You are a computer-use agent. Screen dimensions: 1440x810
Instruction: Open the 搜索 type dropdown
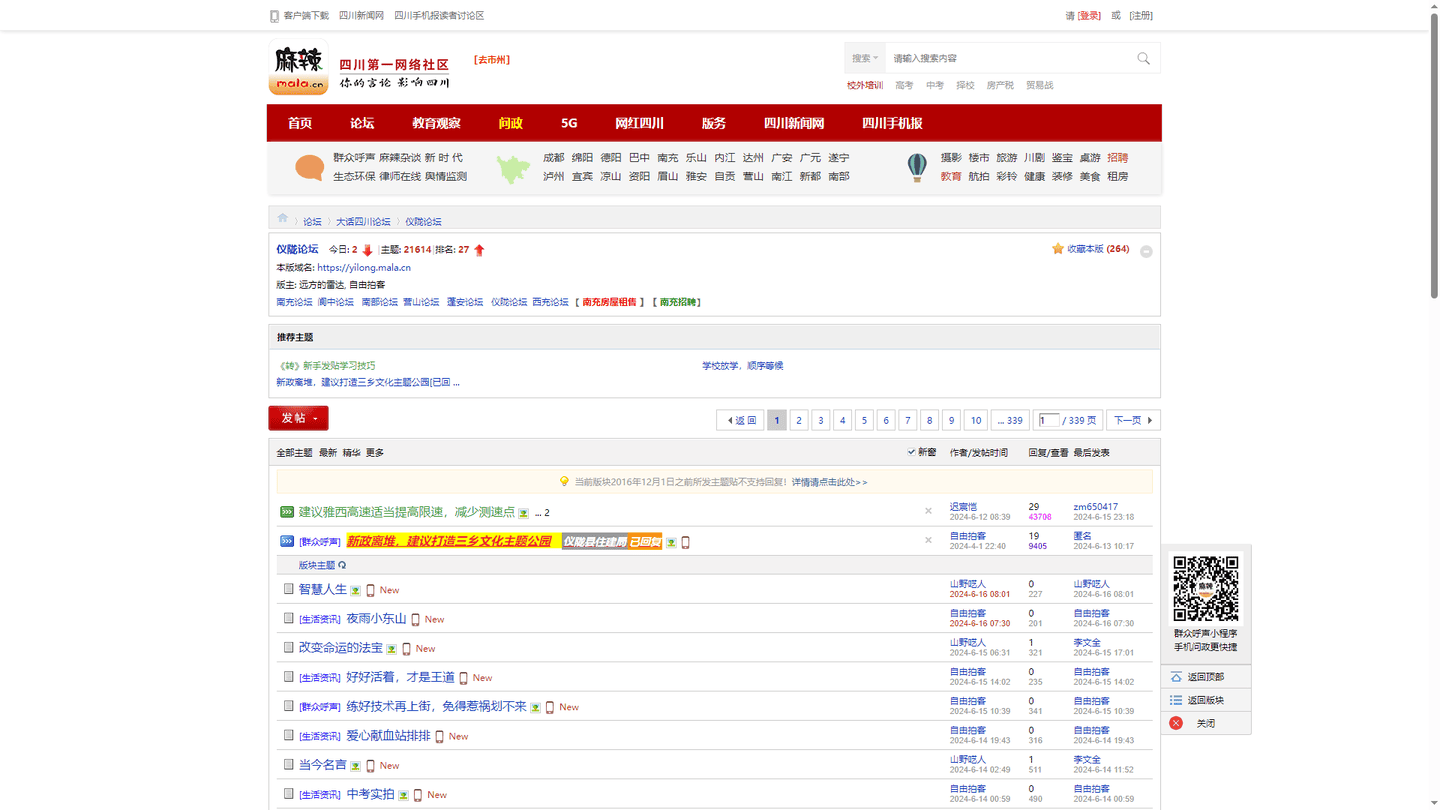(865, 58)
